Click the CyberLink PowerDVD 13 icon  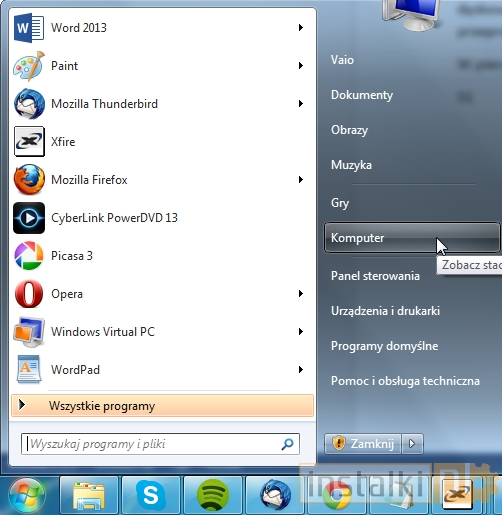[29, 218]
